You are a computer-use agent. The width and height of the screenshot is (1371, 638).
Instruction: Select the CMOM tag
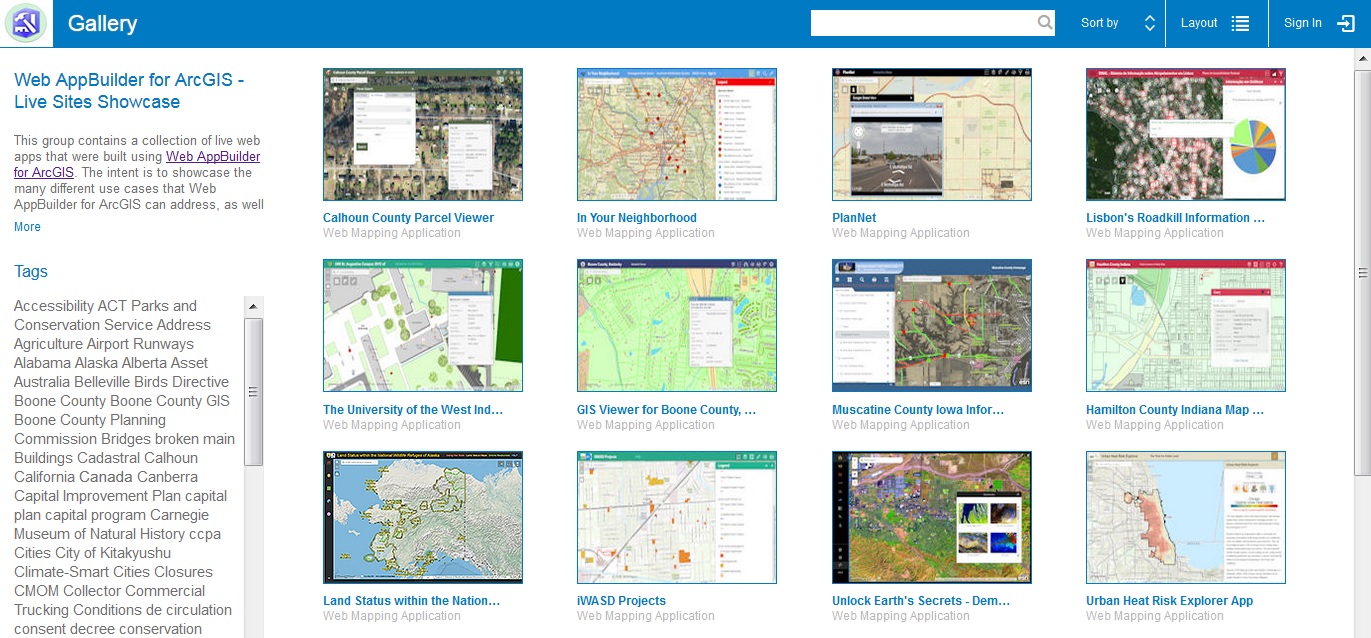(36, 591)
